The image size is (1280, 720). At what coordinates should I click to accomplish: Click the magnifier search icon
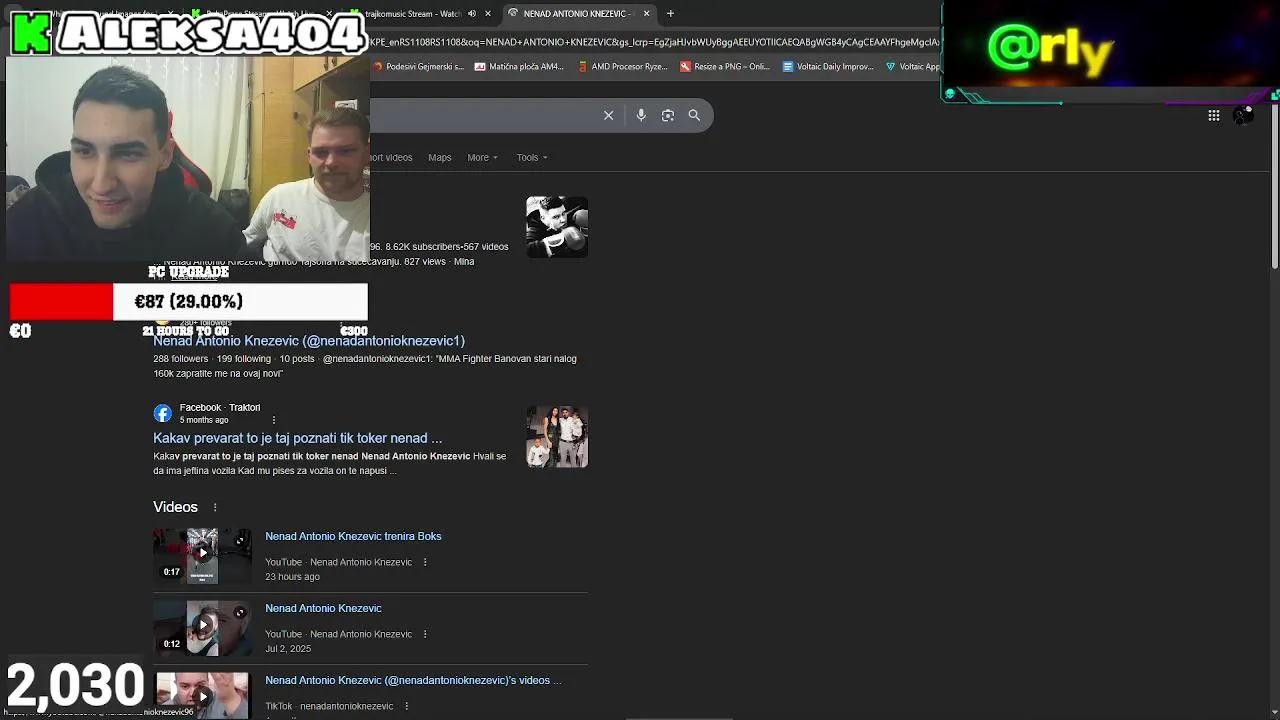[694, 115]
